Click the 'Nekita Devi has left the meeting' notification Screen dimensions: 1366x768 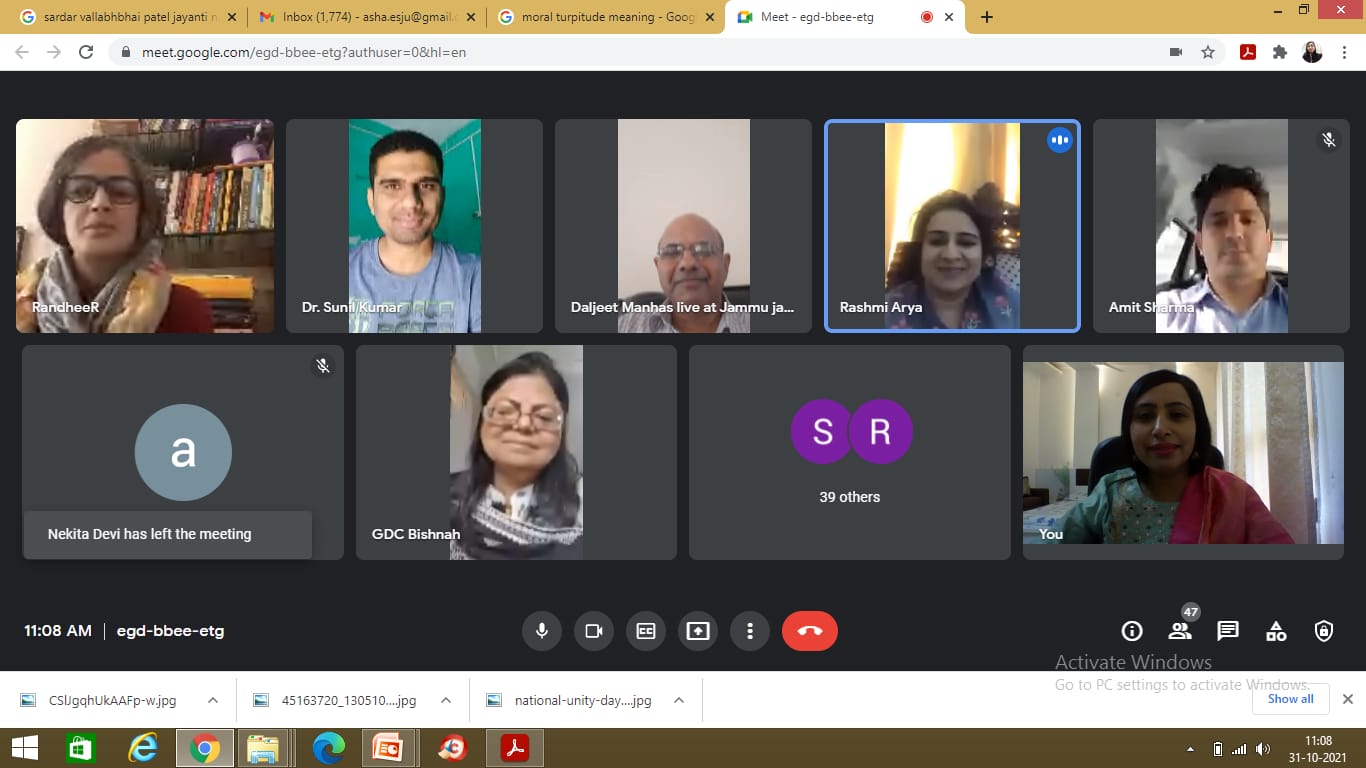[168, 534]
